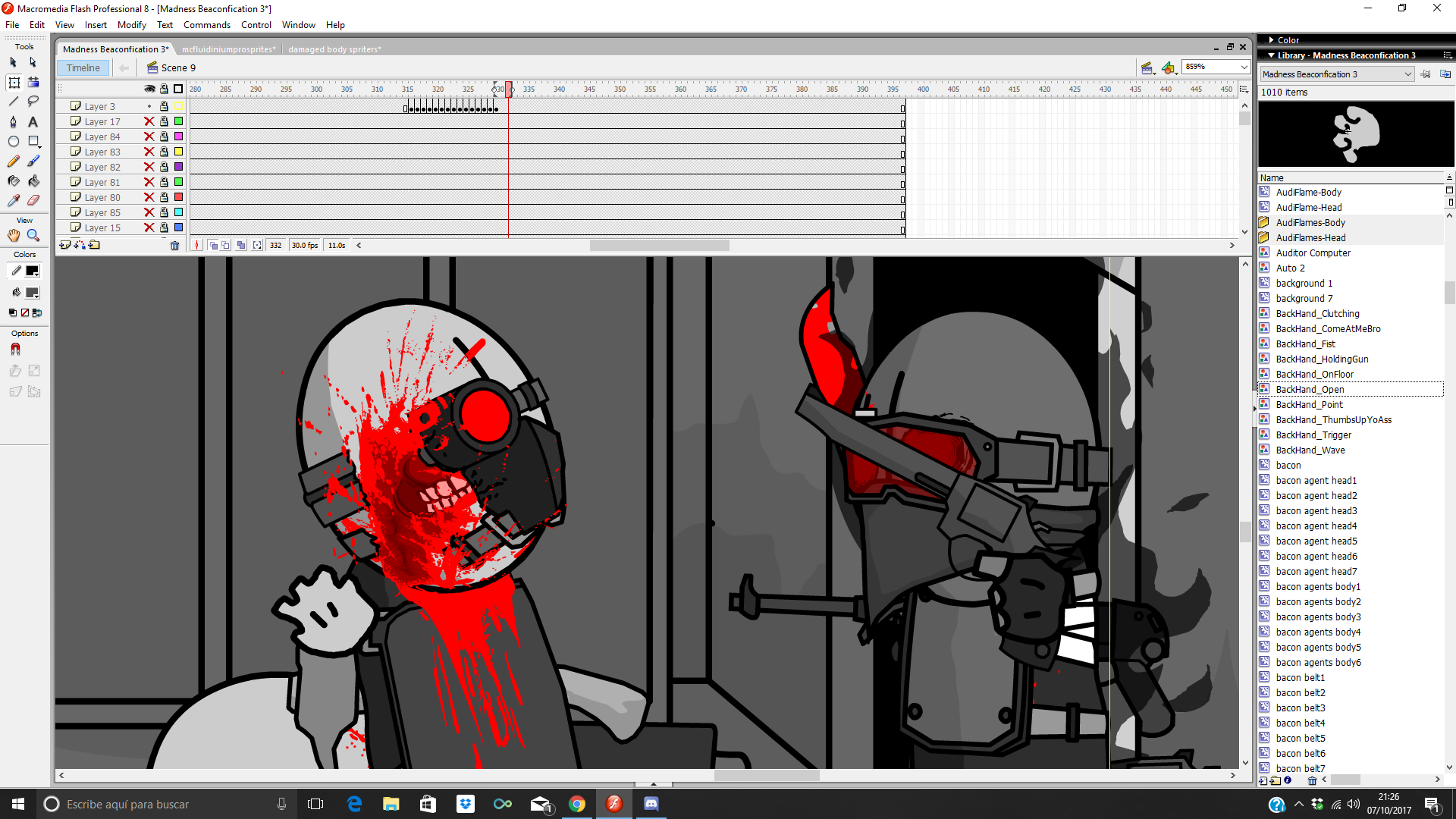Expand the Color panel
Image resolution: width=1456 pixels, height=819 pixels.
[1271, 40]
